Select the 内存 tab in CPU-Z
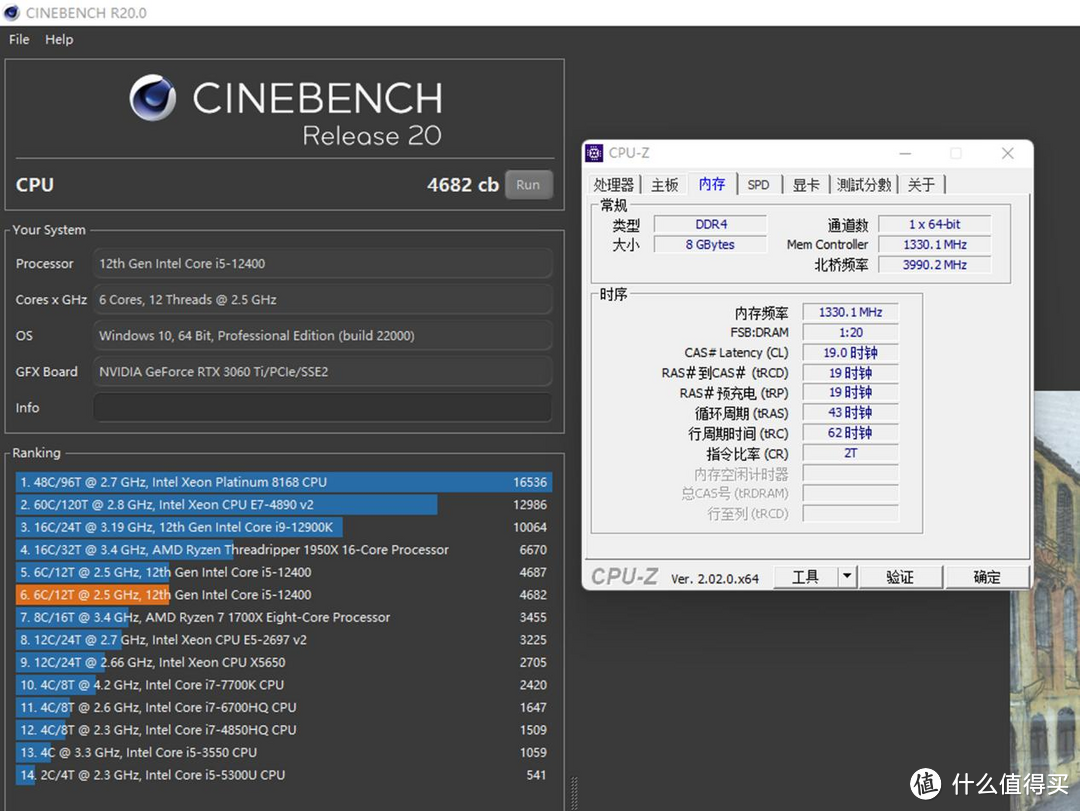 click(x=712, y=184)
